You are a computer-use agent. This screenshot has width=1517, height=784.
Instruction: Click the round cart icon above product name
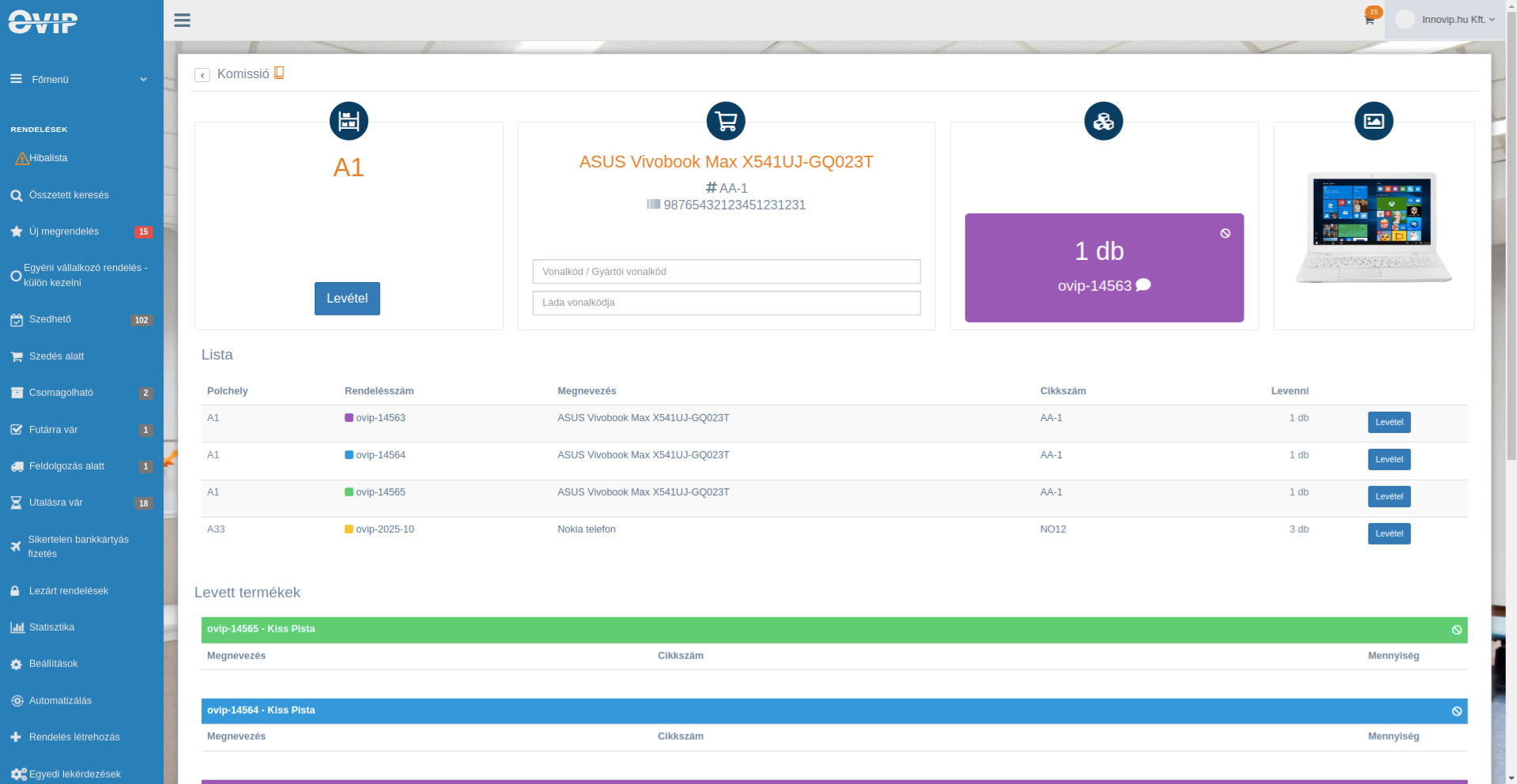point(726,121)
